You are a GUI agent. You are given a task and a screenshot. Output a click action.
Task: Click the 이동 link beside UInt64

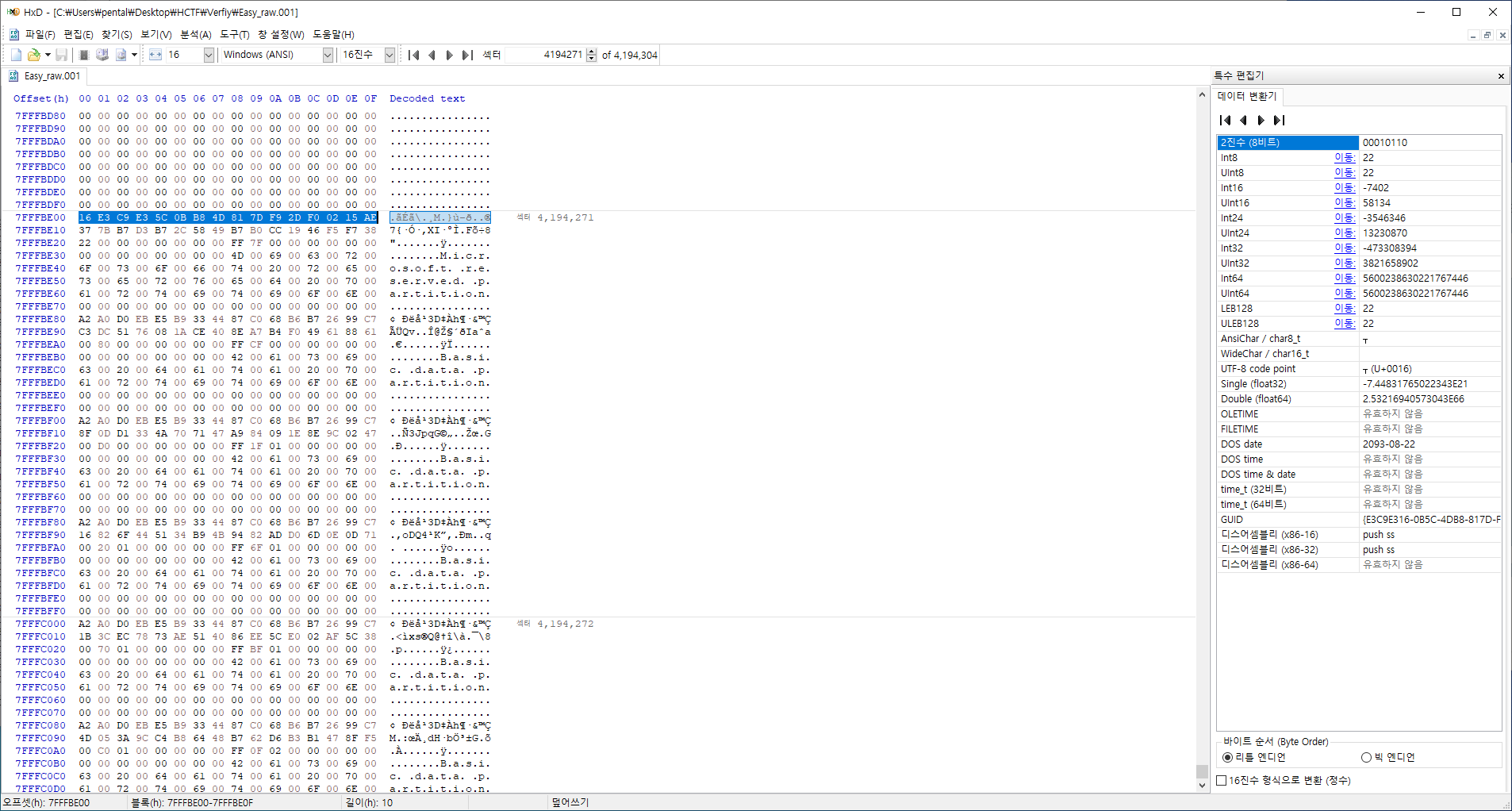pos(1344,293)
